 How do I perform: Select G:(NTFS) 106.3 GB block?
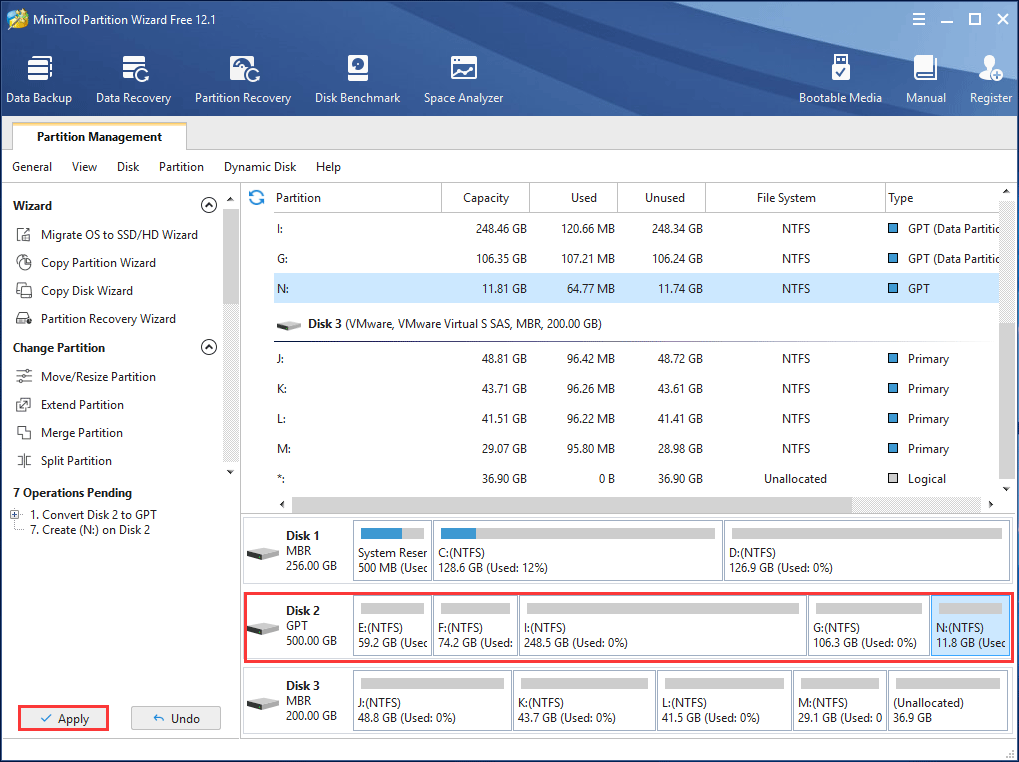(x=869, y=625)
